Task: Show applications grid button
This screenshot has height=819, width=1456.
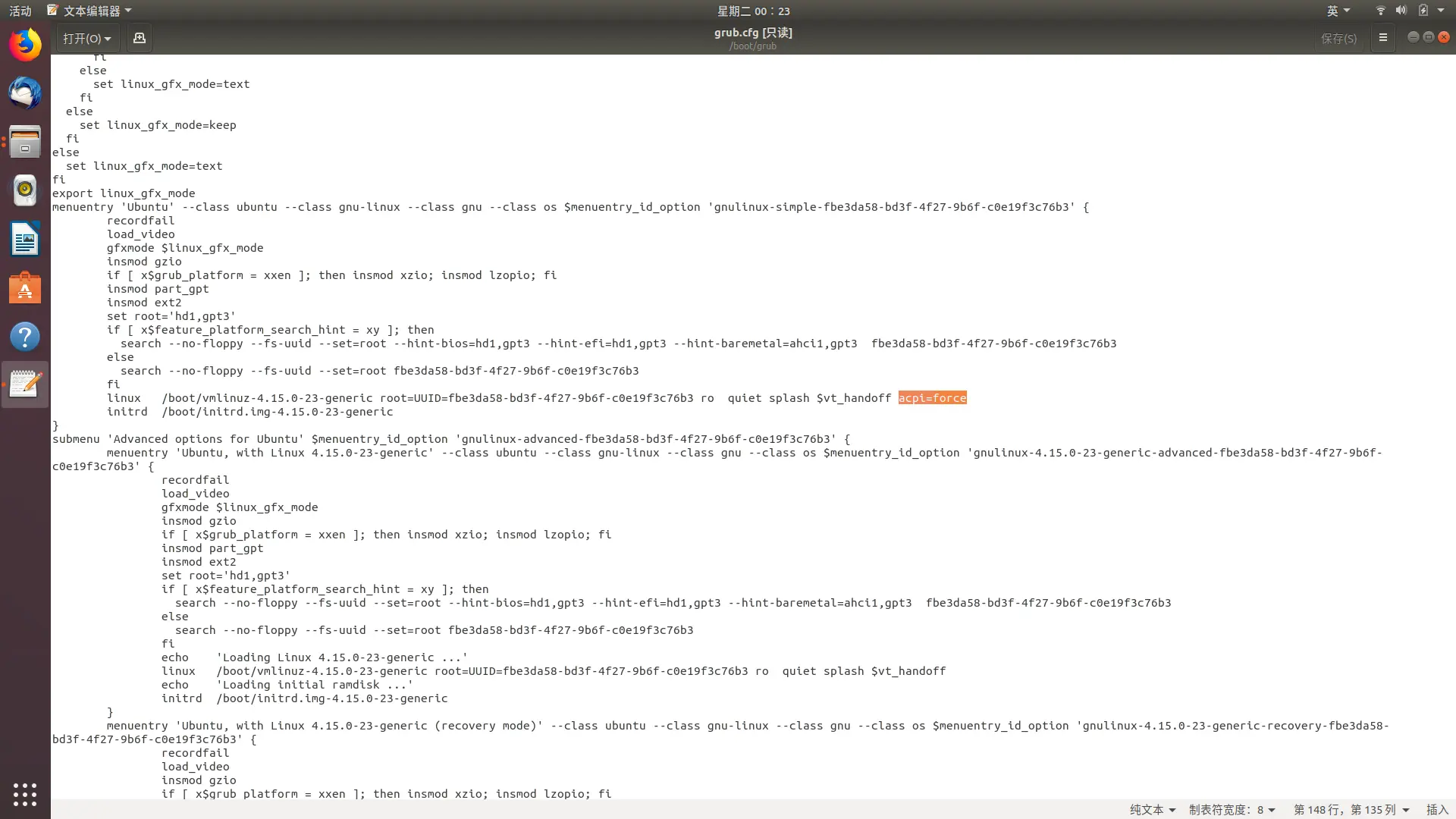Action: (25, 794)
